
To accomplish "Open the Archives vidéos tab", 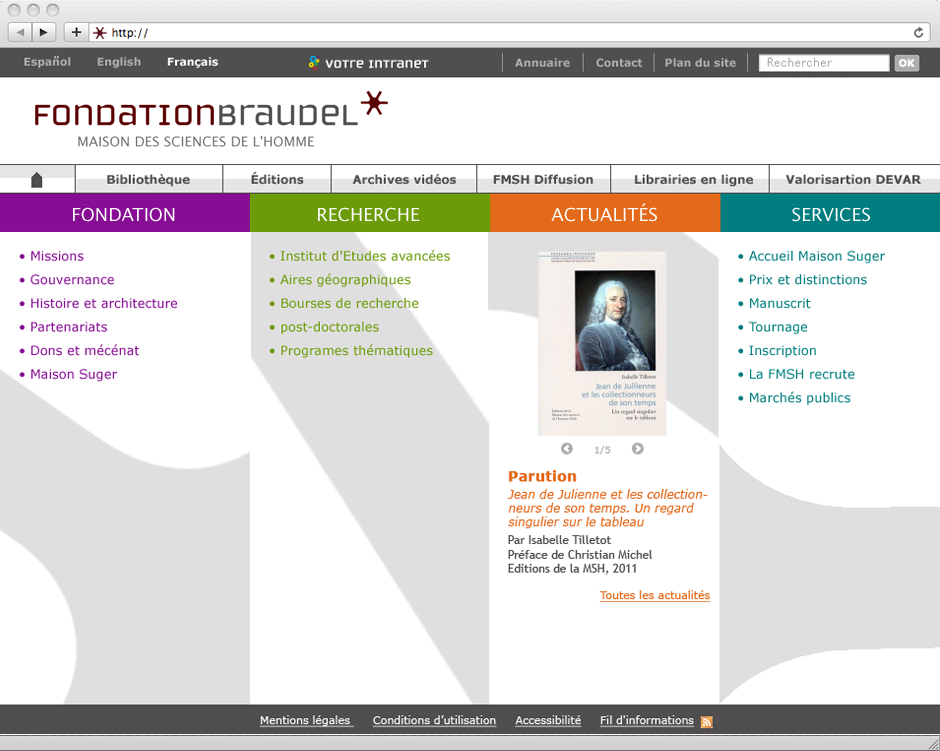I will [404, 179].
